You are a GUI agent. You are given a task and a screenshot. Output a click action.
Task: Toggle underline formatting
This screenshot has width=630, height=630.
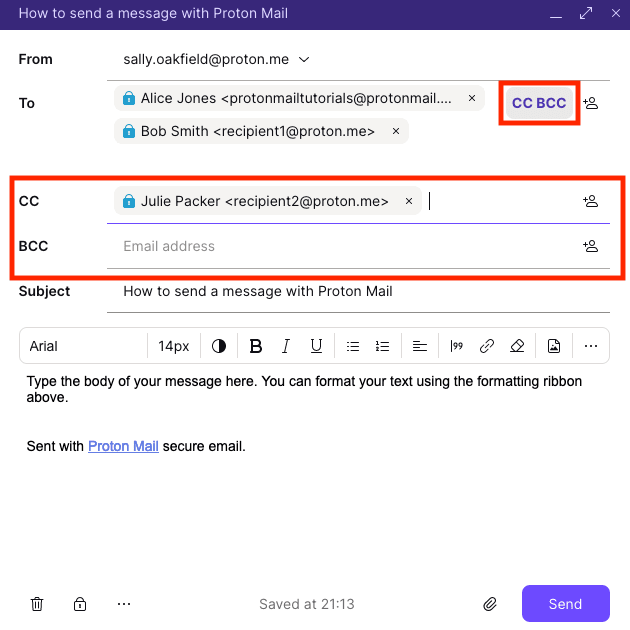tap(316, 346)
